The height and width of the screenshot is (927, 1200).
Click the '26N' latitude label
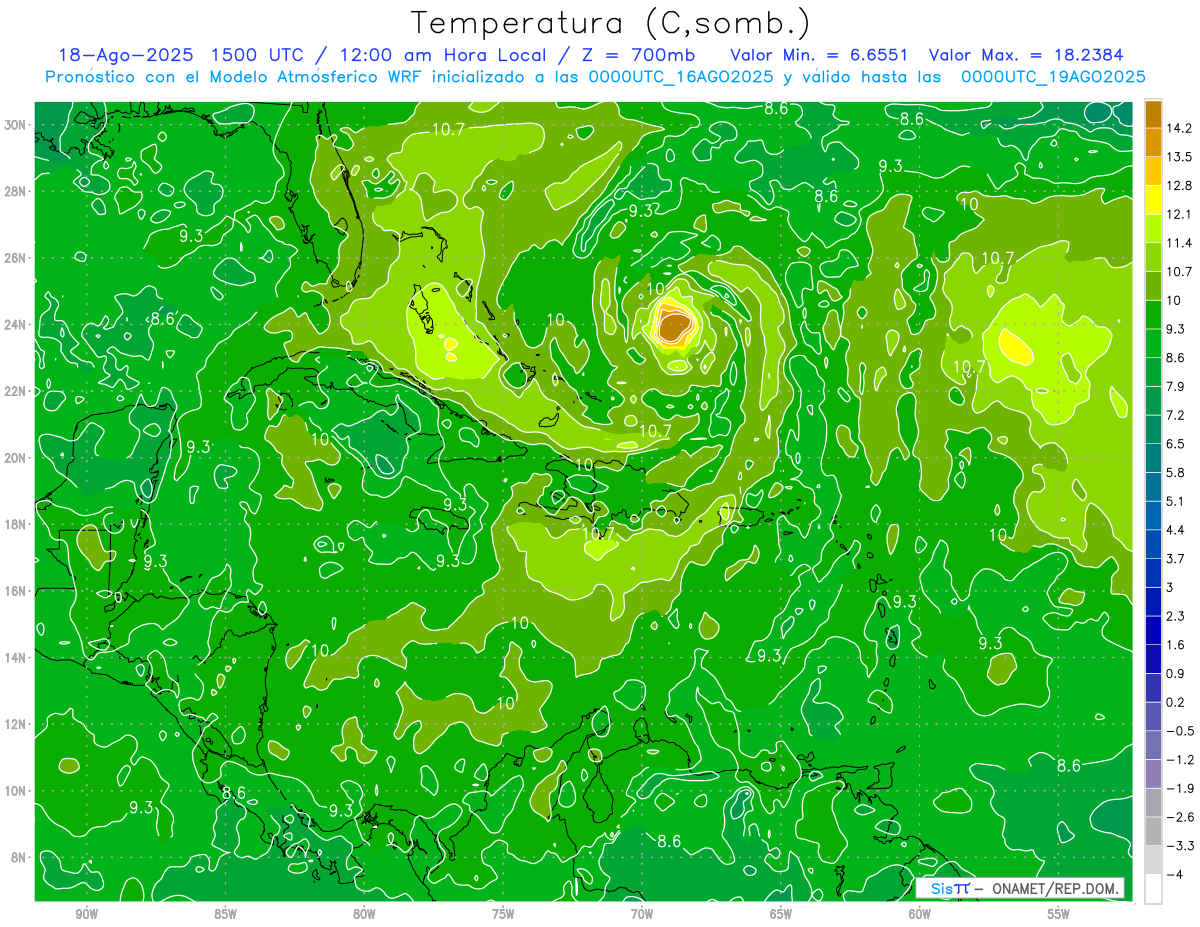pos(15,258)
